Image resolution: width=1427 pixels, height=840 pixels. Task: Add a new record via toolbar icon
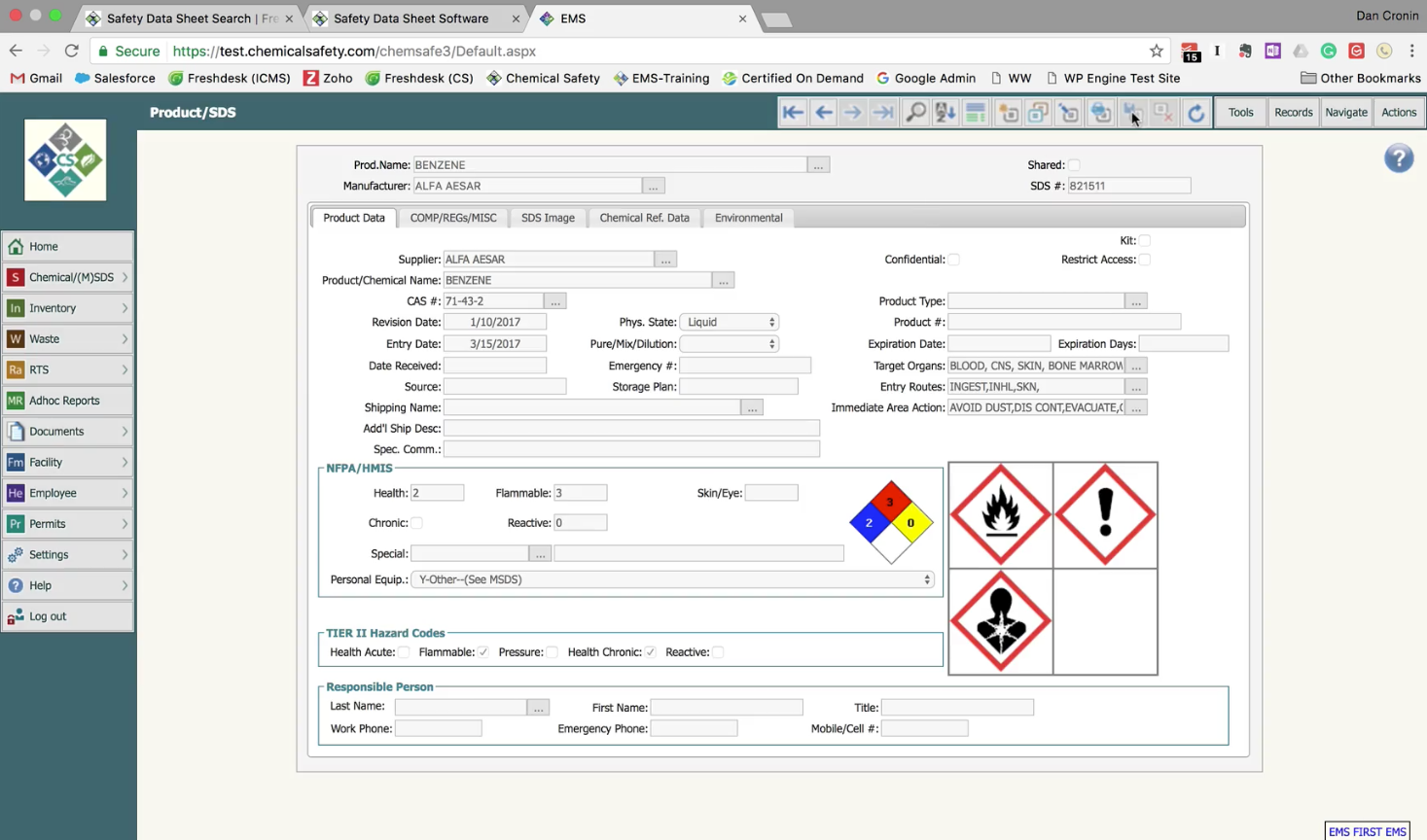point(1007,113)
